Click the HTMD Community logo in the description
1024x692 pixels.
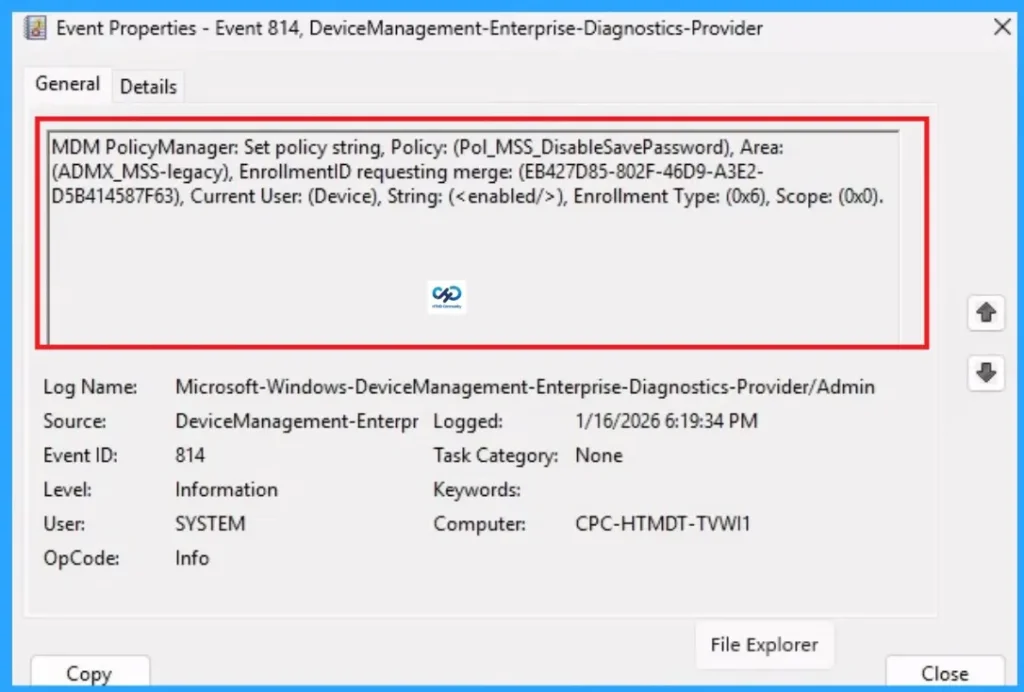[x=446, y=296]
